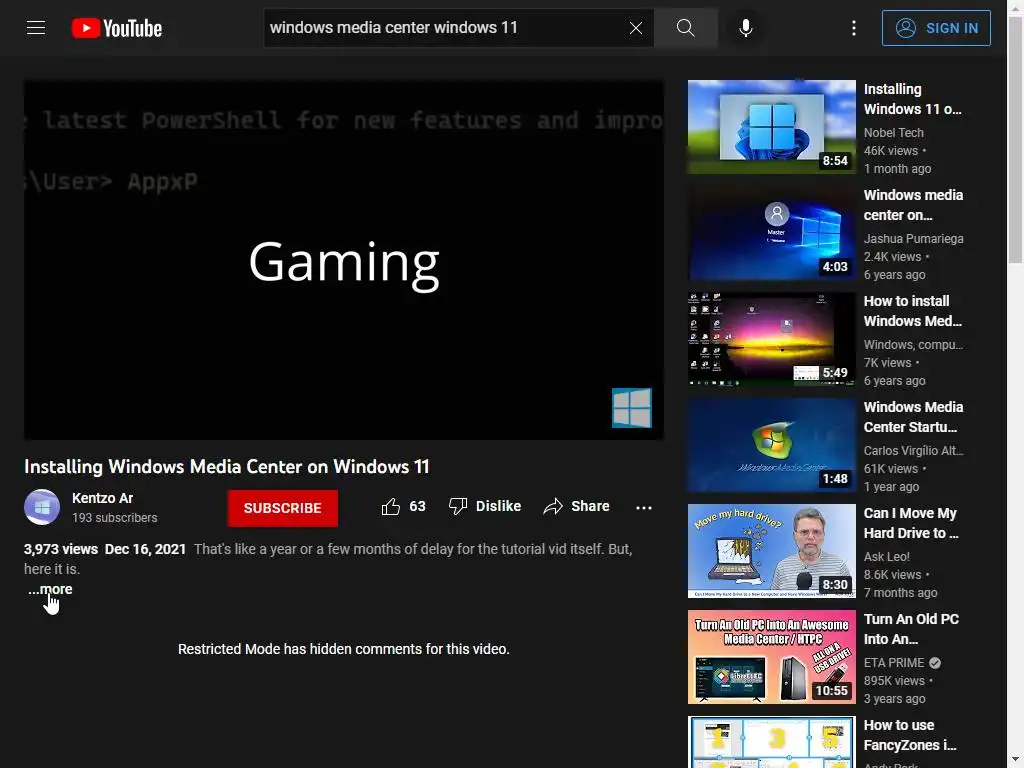
Task: Share the video
Action: click(576, 507)
